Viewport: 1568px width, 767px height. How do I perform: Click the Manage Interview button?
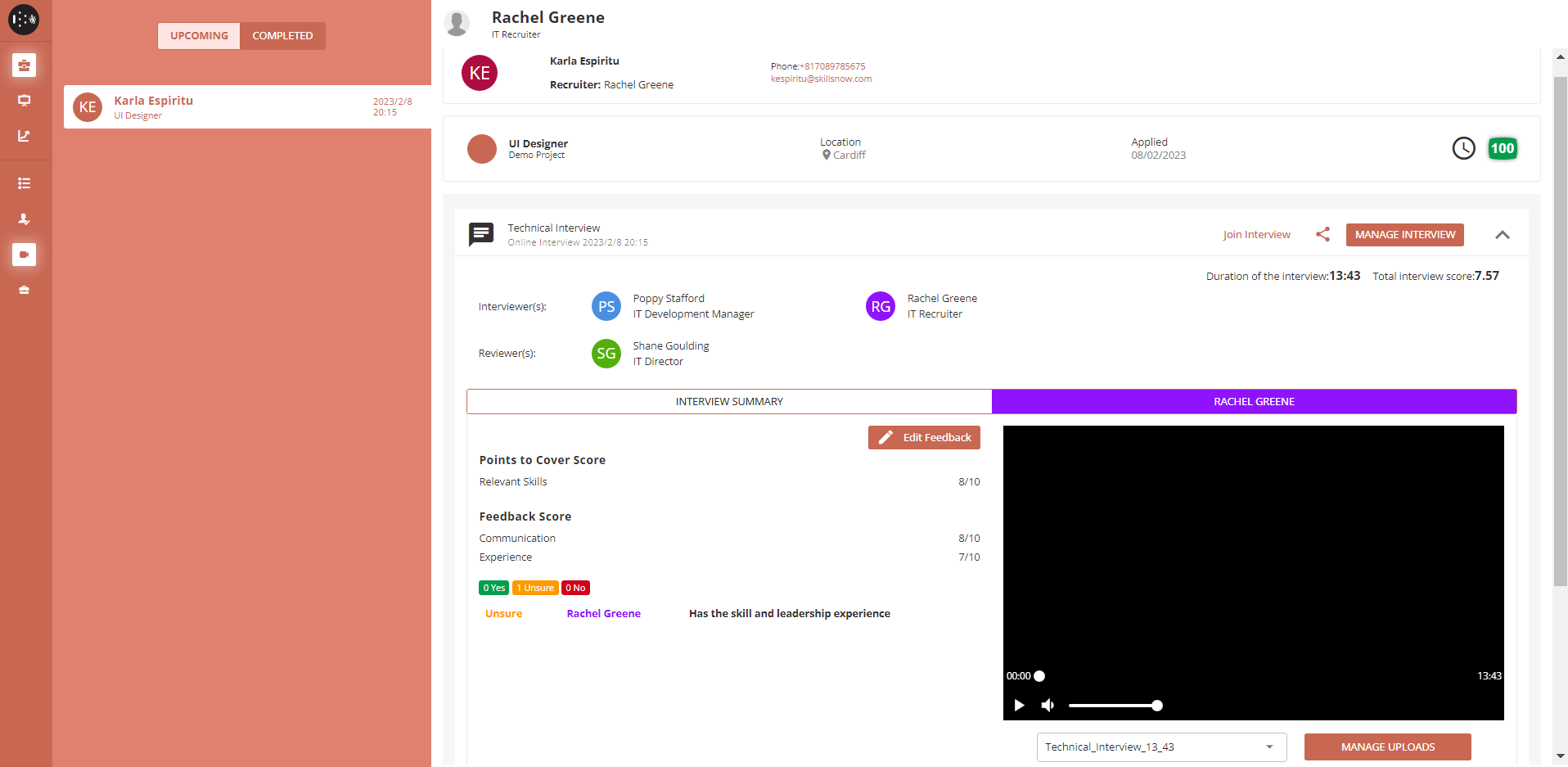click(1404, 235)
